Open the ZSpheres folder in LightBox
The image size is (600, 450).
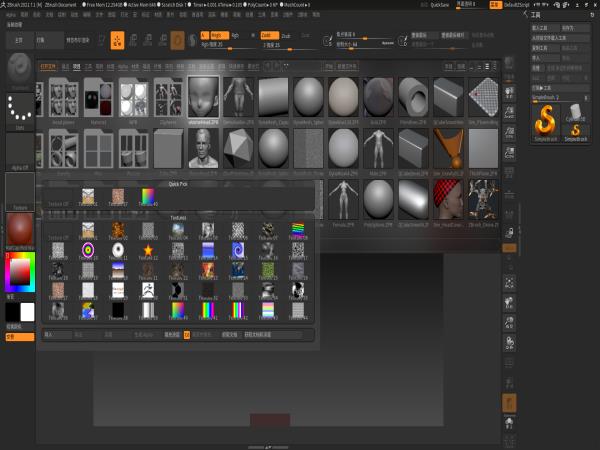tap(168, 98)
